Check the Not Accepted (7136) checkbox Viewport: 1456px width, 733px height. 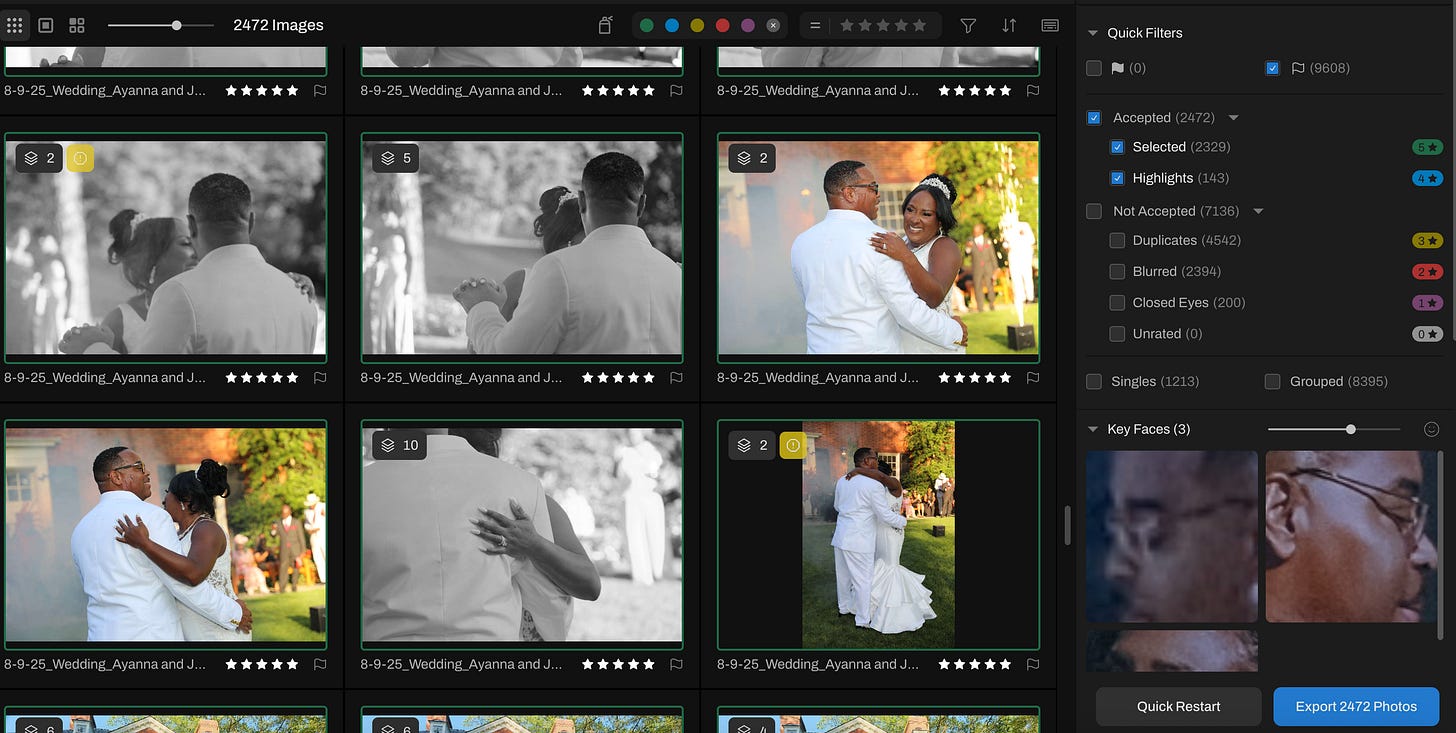1094,211
